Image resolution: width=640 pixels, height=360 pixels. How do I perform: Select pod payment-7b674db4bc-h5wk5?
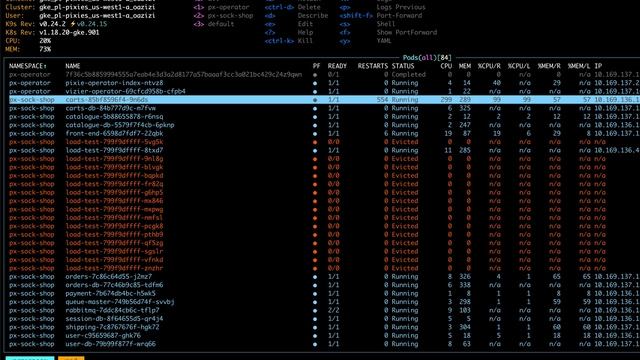[324, 293]
